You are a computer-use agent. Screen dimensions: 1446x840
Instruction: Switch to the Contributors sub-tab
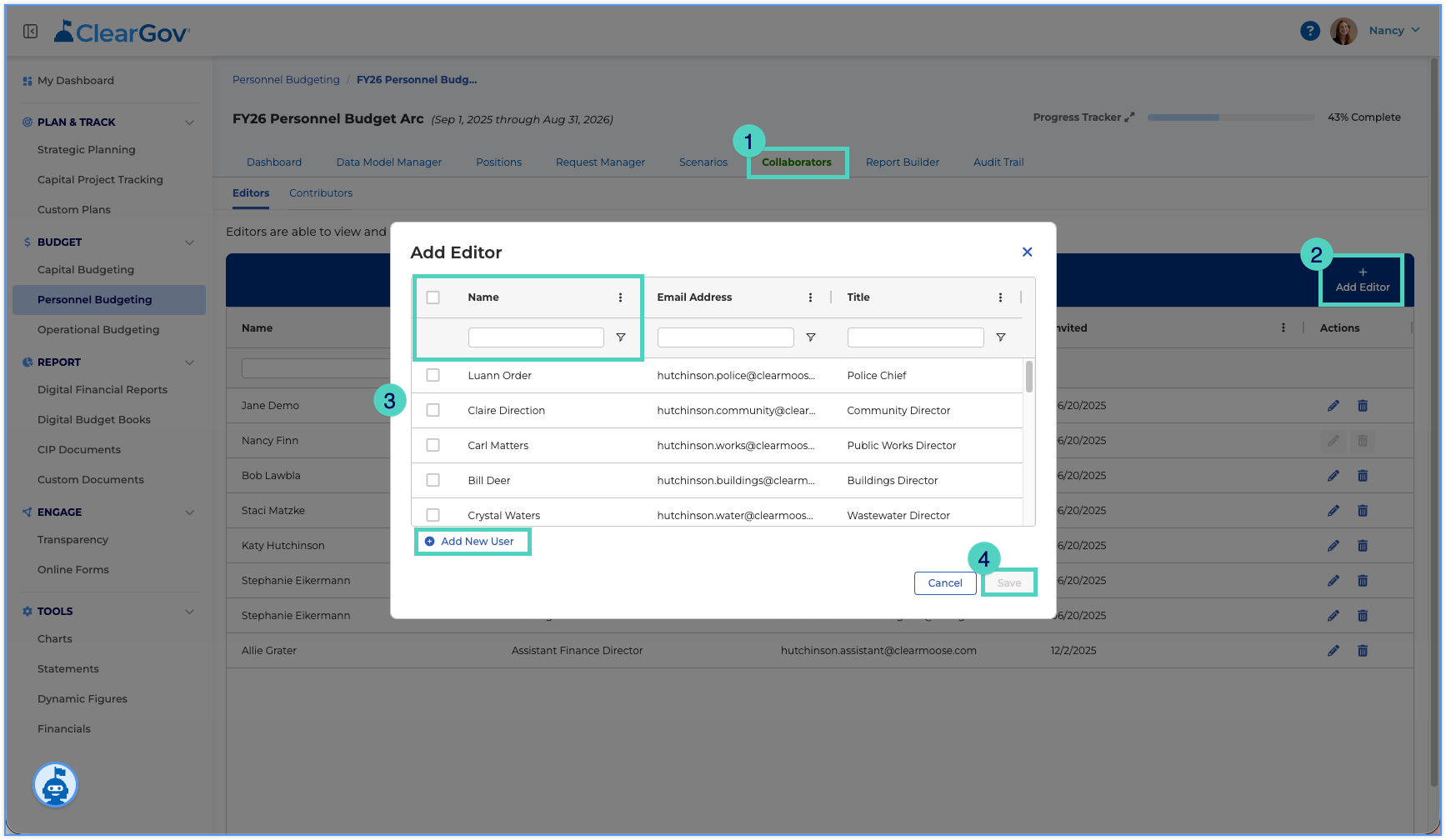[321, 193]
